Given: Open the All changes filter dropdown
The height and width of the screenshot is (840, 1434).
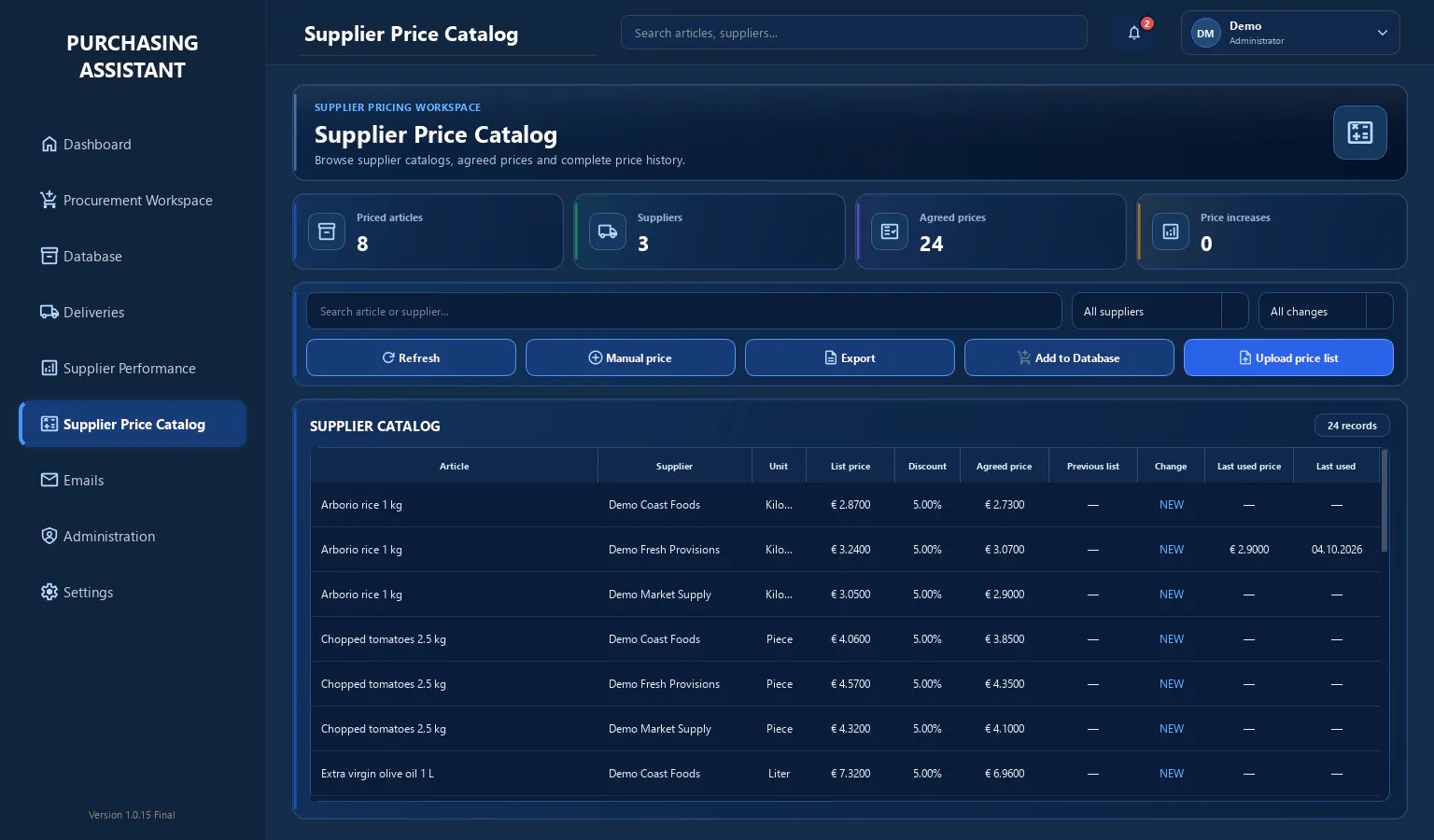Looking at the screenshot, I should pyautogui.click(x=1326, y=311).
